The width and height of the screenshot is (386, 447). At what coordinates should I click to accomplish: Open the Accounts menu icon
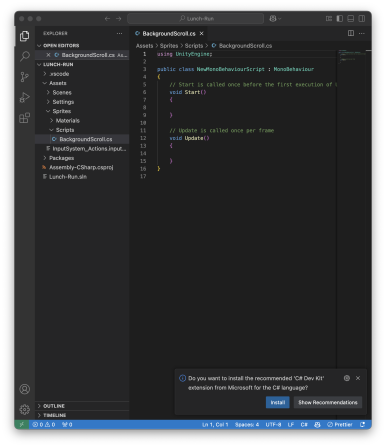(x=24, y=389)
